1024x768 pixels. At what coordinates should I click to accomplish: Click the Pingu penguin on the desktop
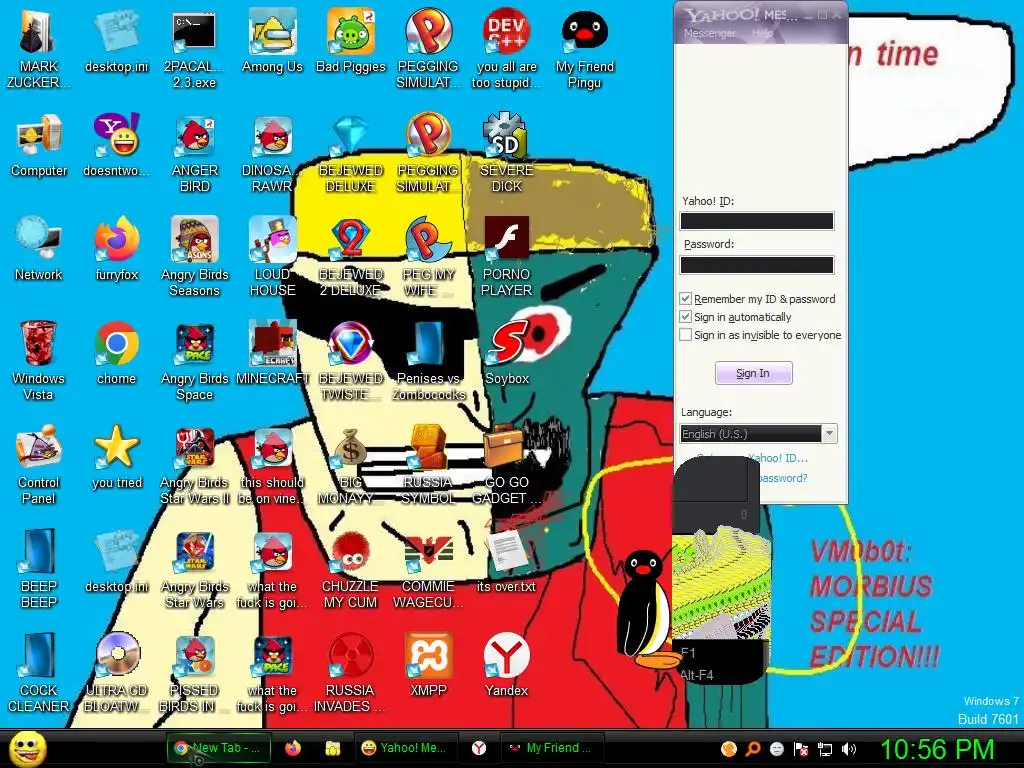point(648,611)
